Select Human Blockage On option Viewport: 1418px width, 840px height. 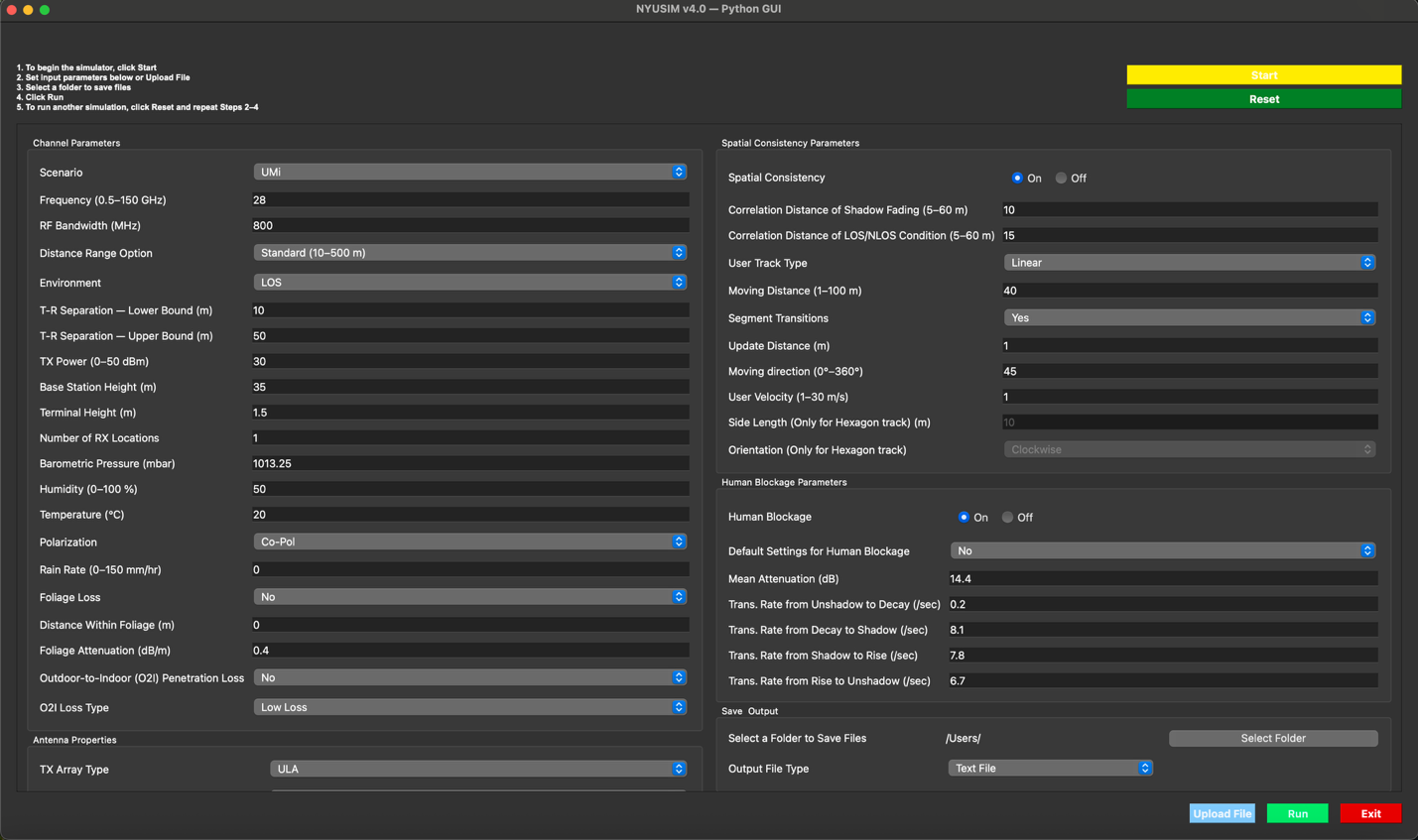click(x=964, y=518)
